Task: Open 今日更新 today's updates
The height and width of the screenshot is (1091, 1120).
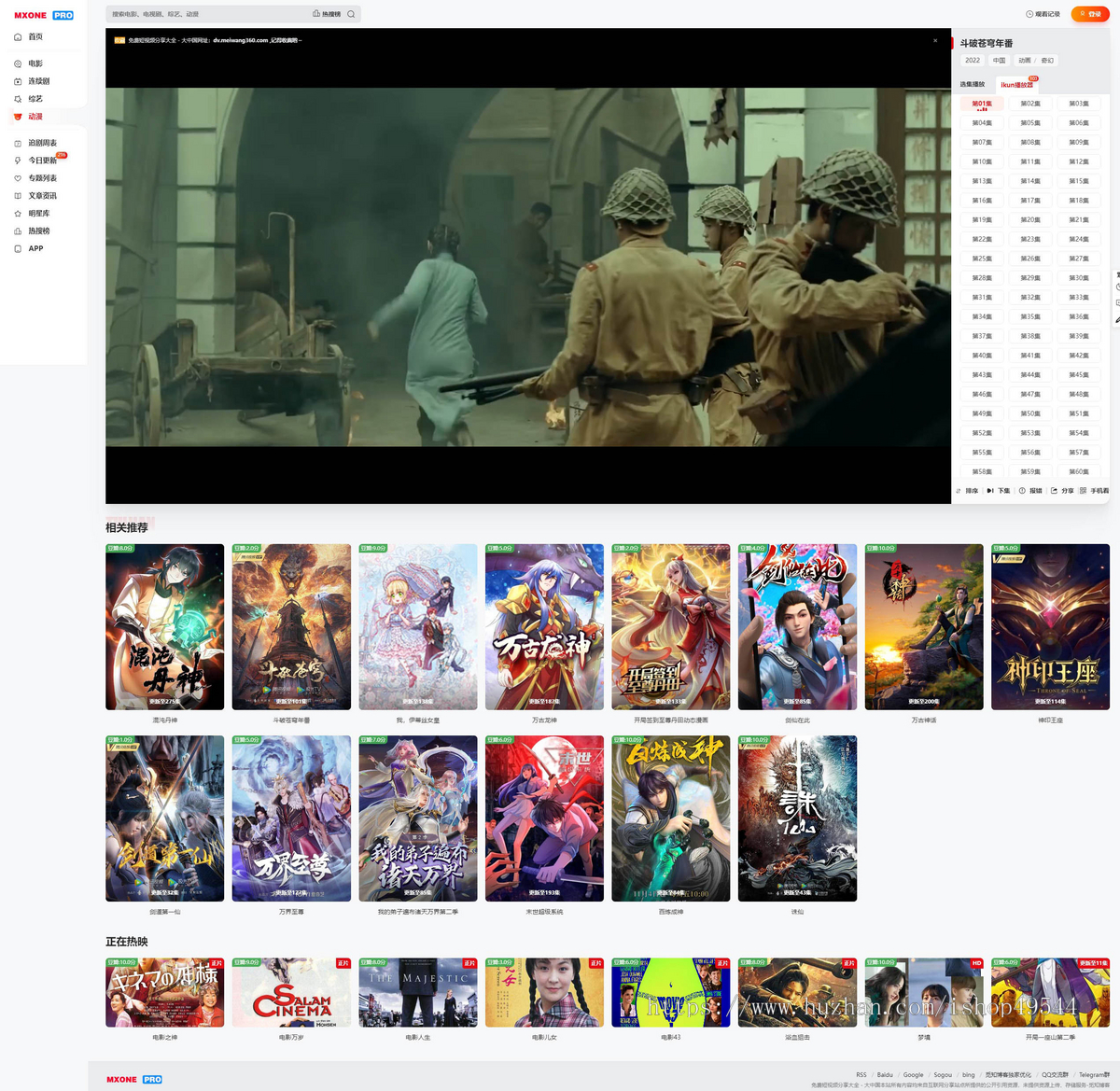Action: click(35, 161)
